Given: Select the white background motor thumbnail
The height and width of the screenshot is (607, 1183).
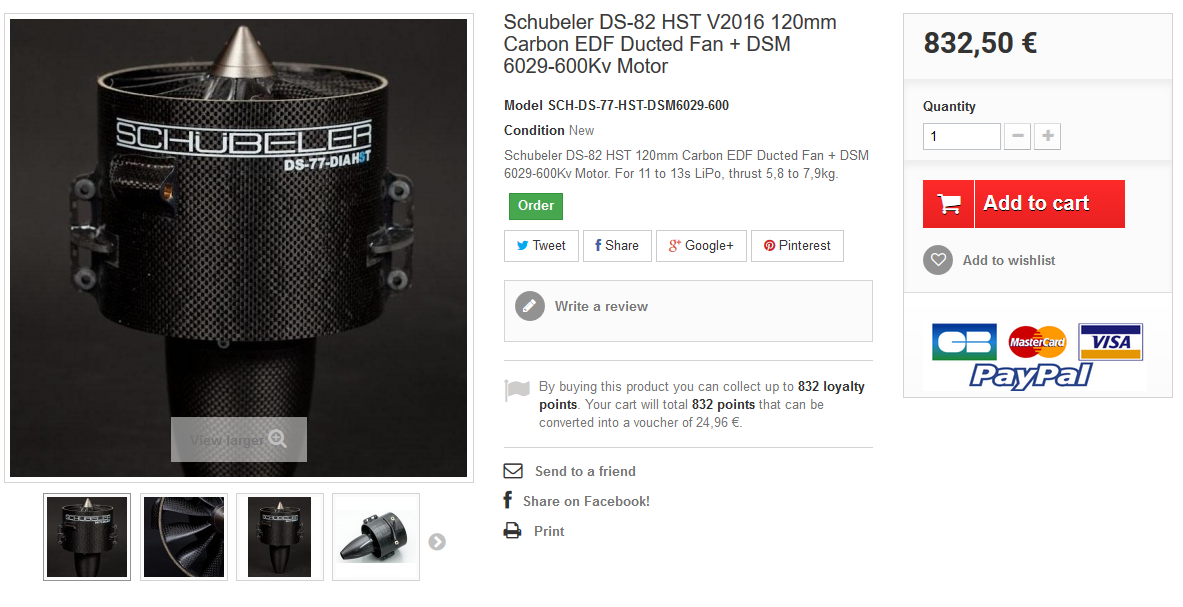Looking at the screenshot, I should [x=376, y=537].
